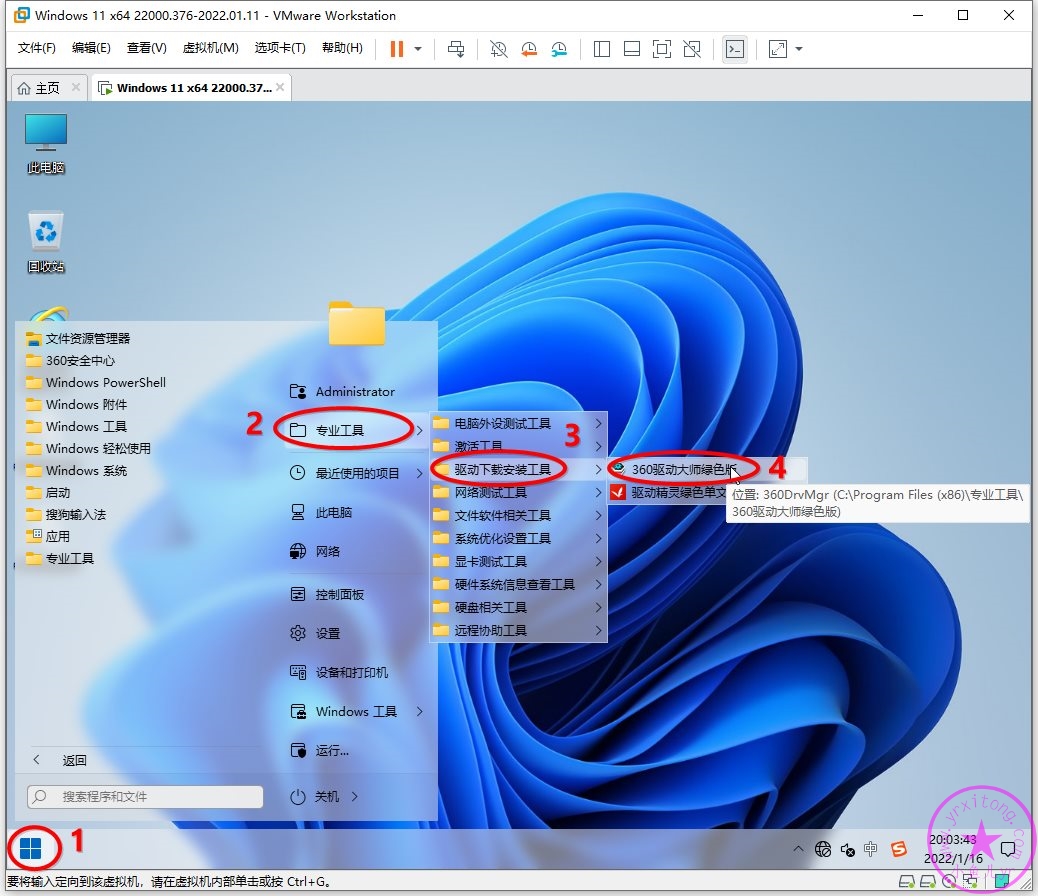Open the 硬盘相关工具 folder
Image resolution: width=1038 pixels, height=896 pixels.
point(518,607)
